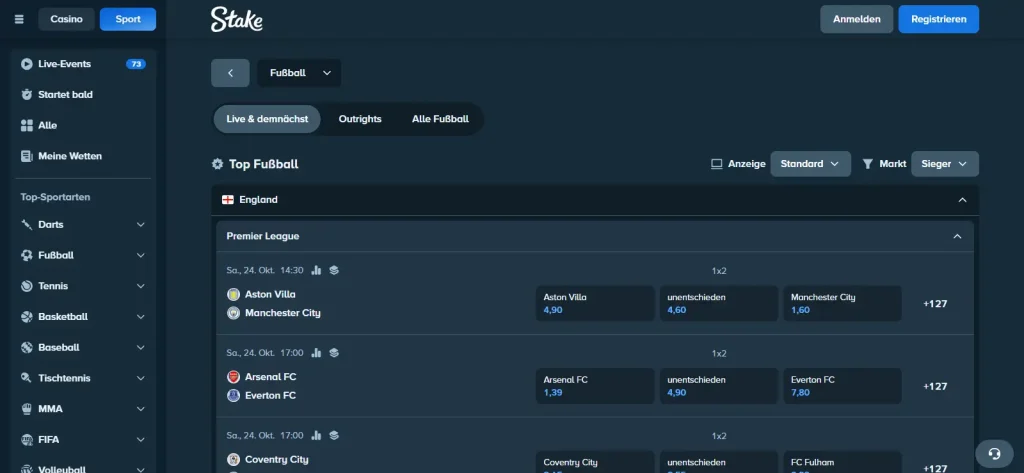
Task: Open the Fußball sport dropdown
Action: pyautogui.click(x=299, y=73)
